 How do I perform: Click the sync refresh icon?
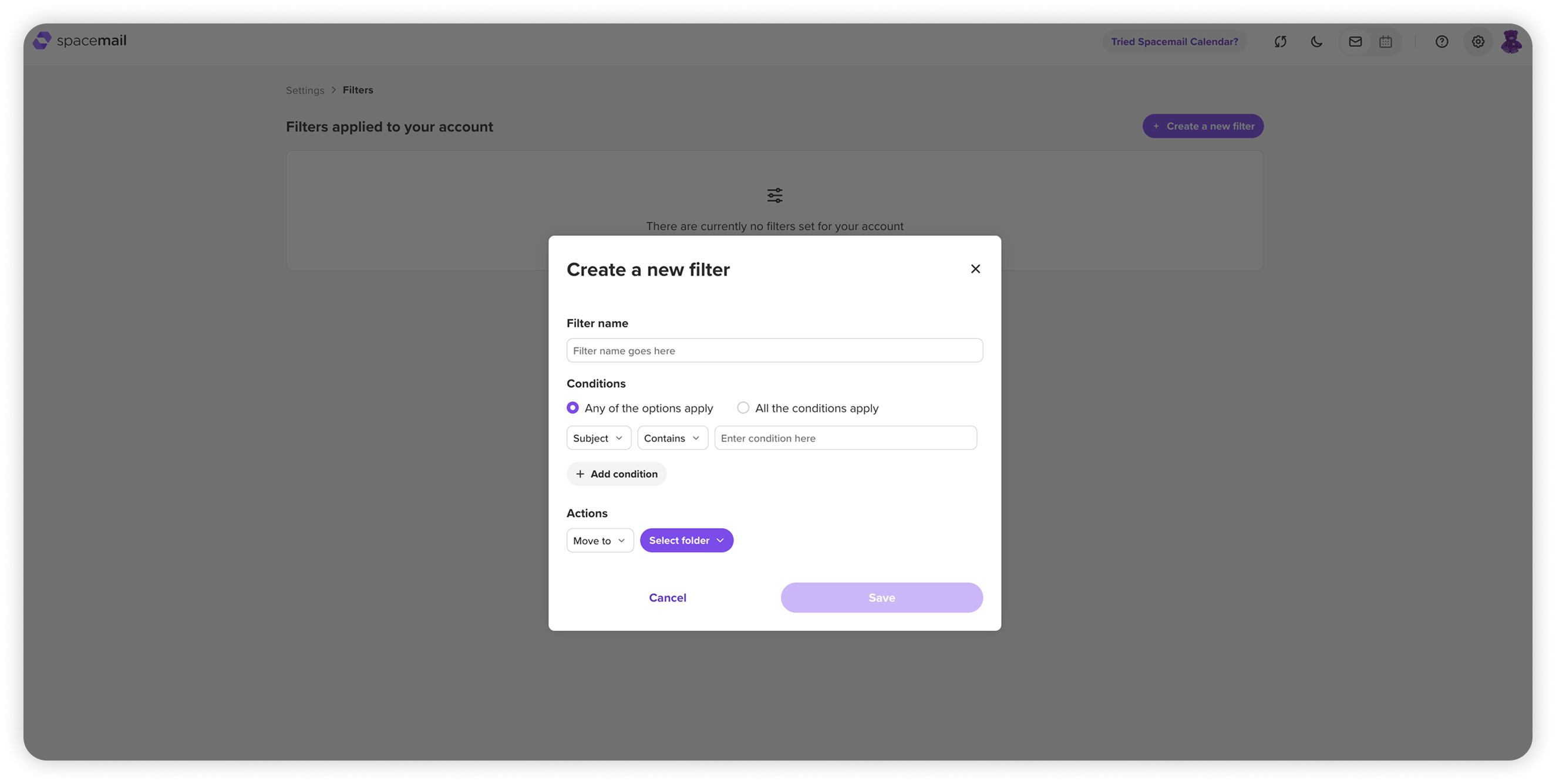pos(1280,42)
